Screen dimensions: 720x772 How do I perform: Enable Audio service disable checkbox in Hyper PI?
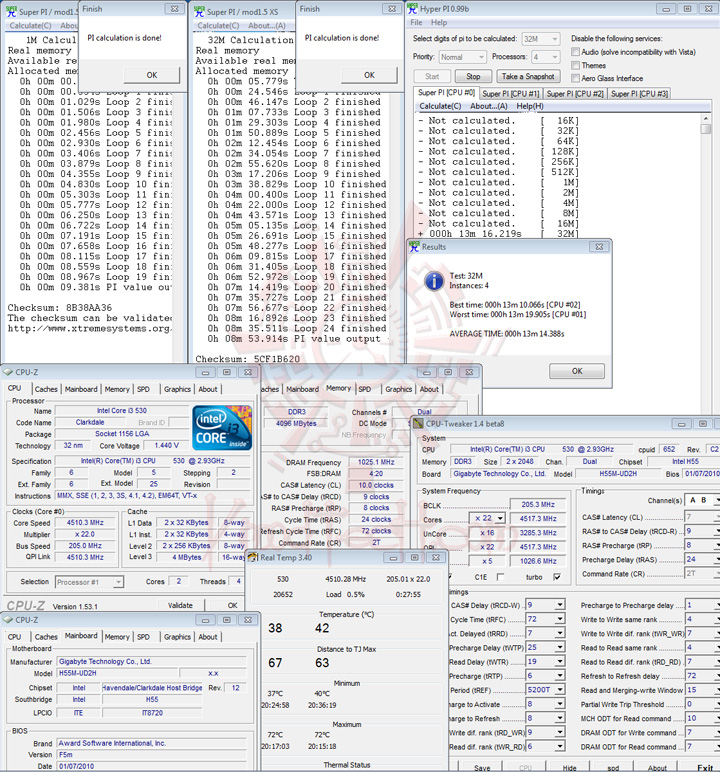pos(575,52)
